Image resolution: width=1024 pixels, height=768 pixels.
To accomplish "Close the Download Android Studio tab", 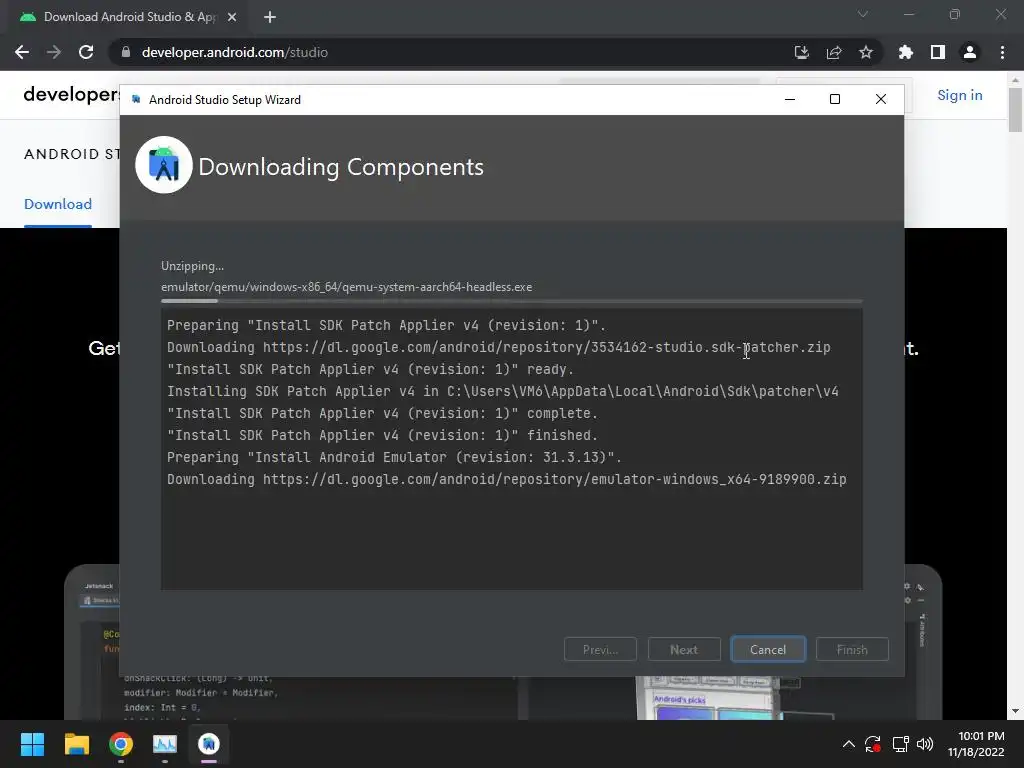I will tap(232, 17).
